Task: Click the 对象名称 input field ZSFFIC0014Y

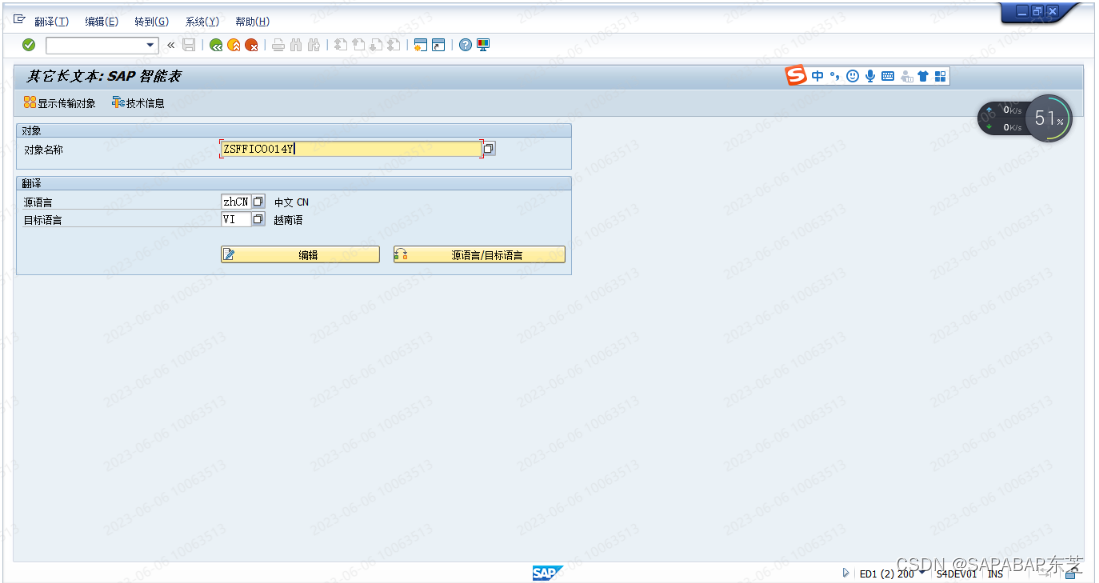Action: pyautogui.click(x=350, y=149)
